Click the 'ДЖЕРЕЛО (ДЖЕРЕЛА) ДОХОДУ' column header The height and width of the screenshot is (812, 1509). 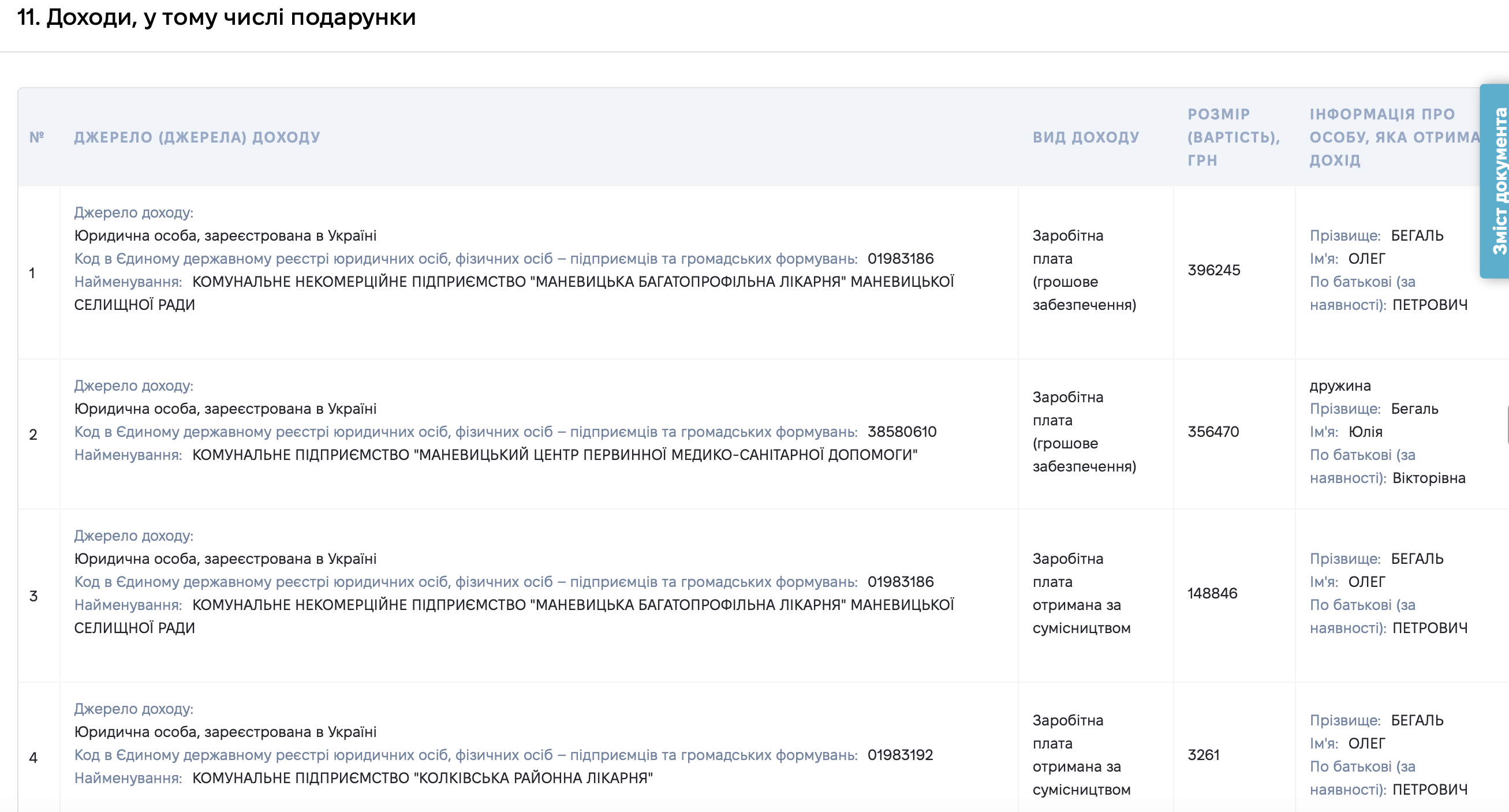click(197, 137)
